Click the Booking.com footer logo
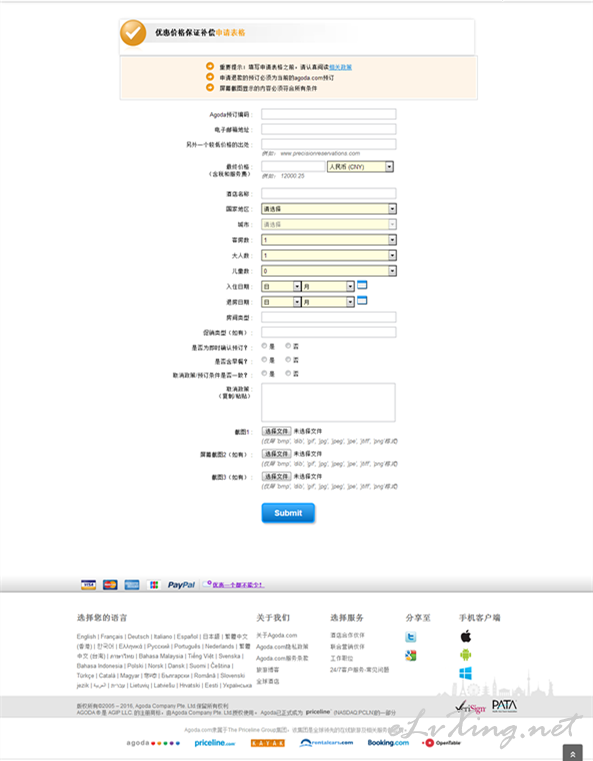 pyautogui.click(x=388, y=743)
